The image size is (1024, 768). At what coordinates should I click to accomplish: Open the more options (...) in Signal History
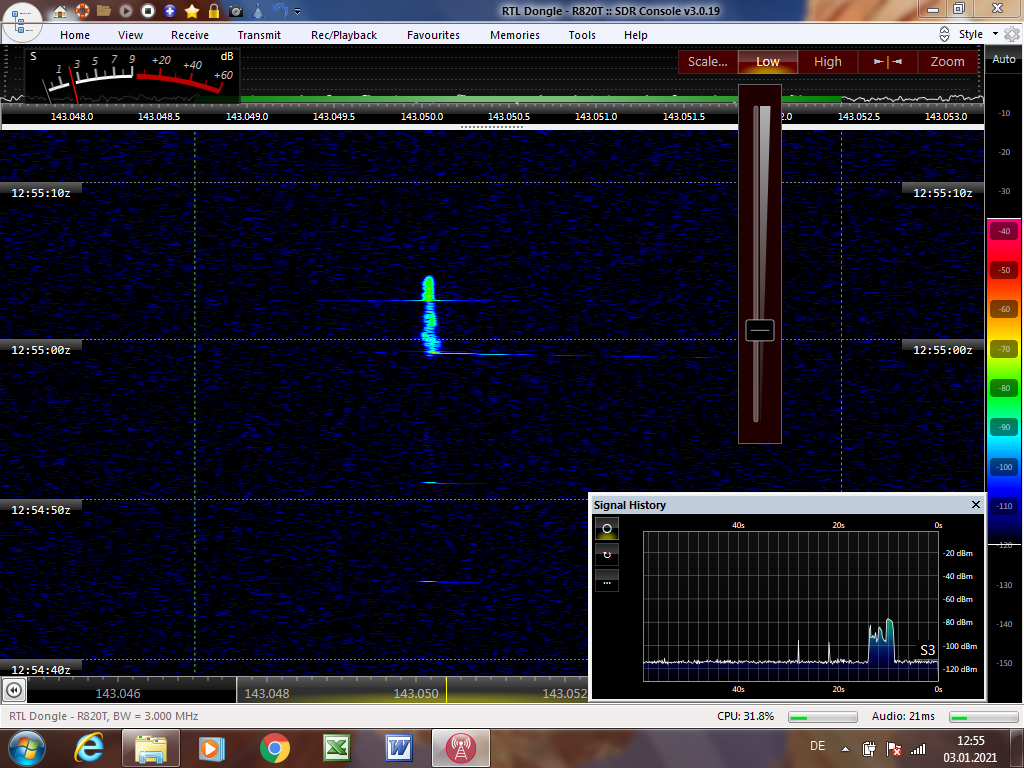point(607,581)
